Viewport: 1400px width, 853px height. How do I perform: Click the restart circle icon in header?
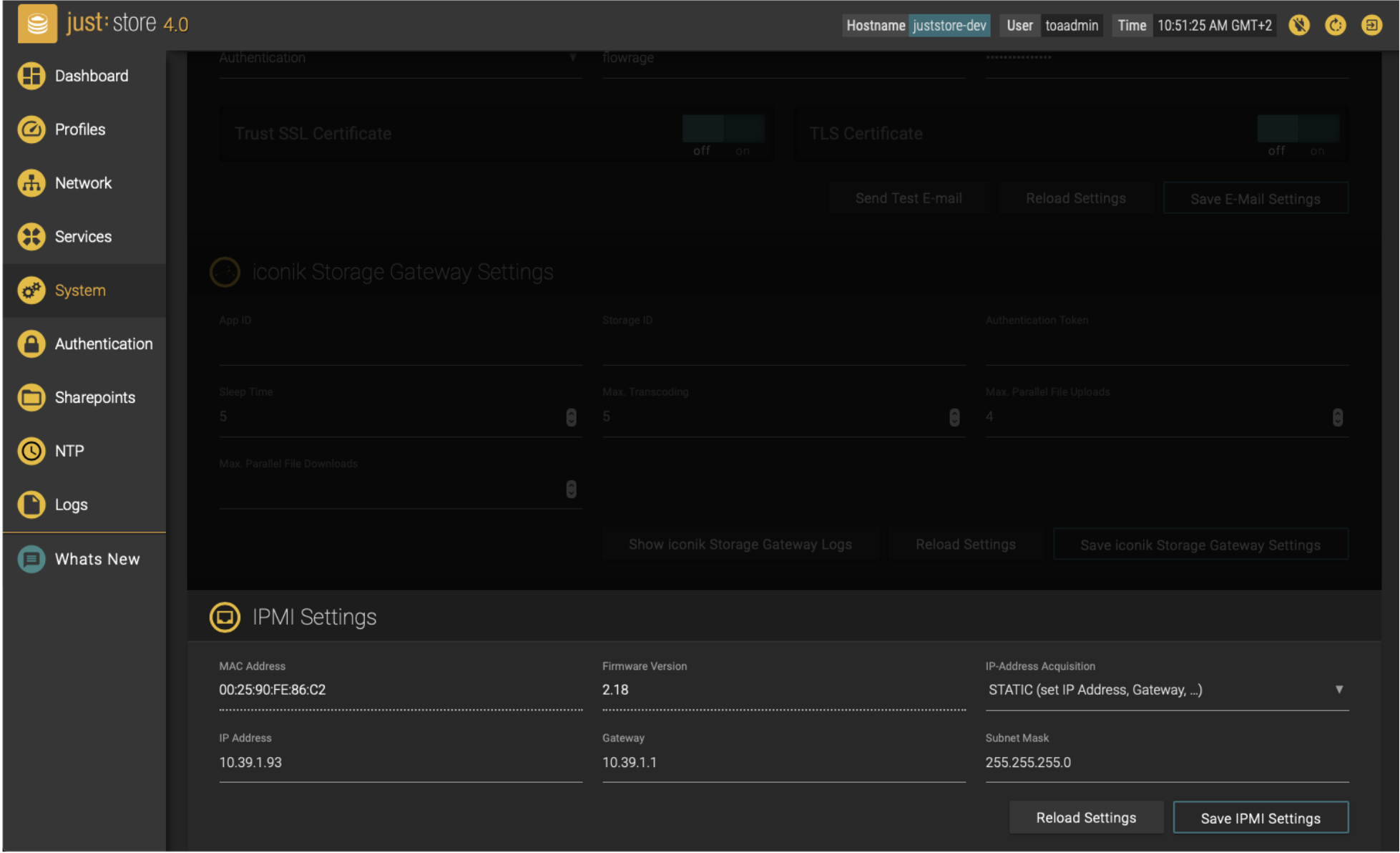(x=1335, y=25)
